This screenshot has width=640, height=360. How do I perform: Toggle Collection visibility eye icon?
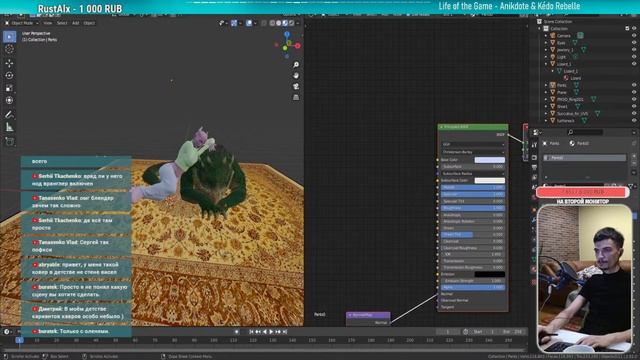[634, 28]
